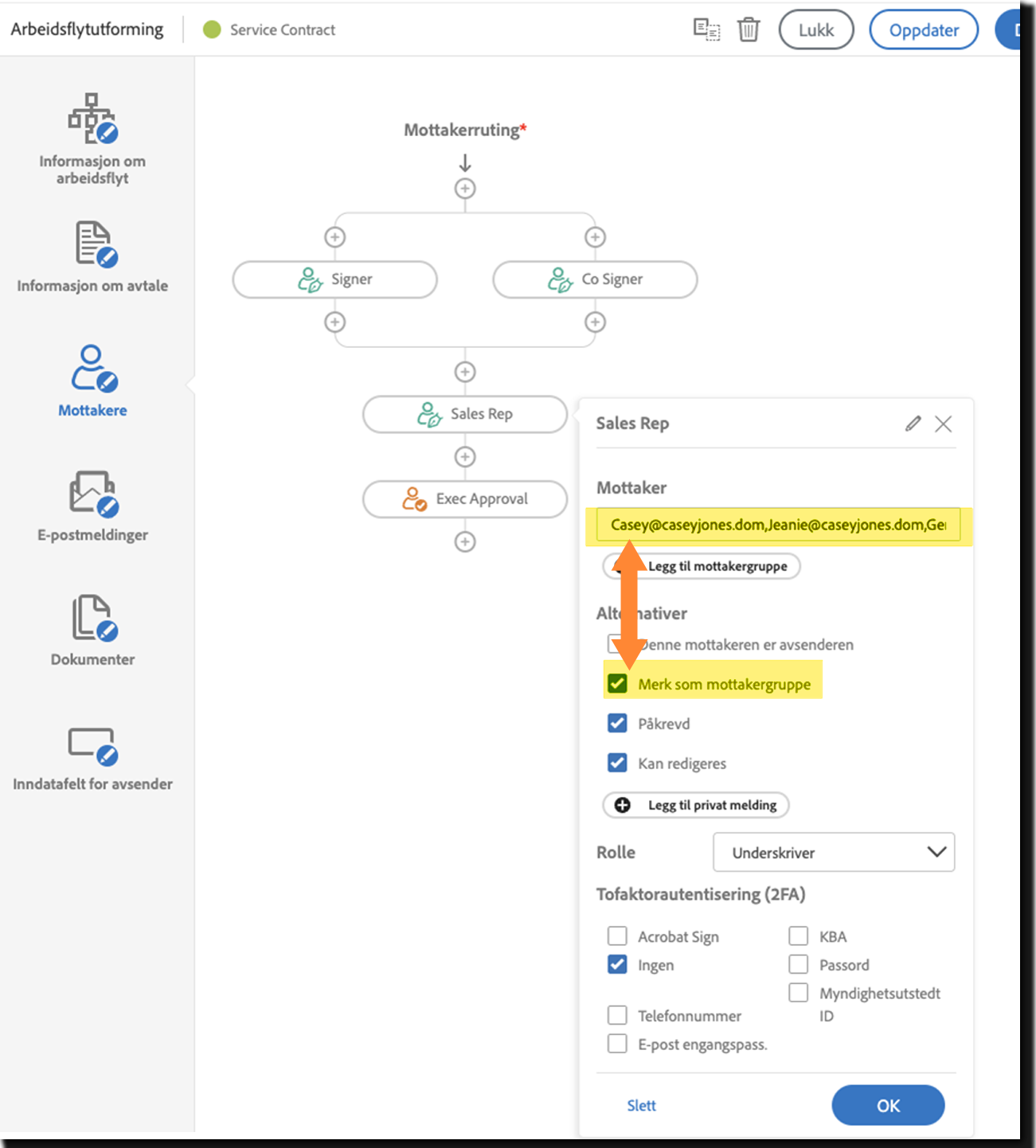Toggle Påkrevd checkbox
The image size is (1036, 1148).
tap(617, 723)
